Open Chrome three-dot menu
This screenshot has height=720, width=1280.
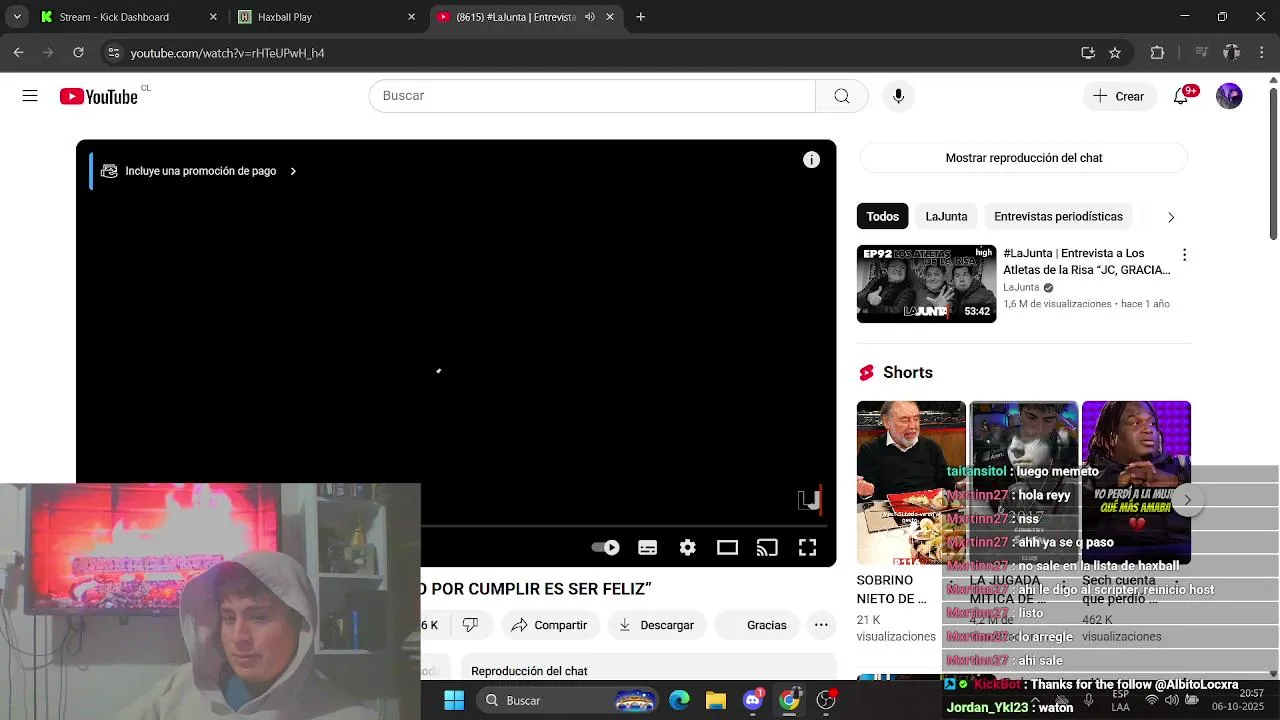click(x=1262, y=53)
